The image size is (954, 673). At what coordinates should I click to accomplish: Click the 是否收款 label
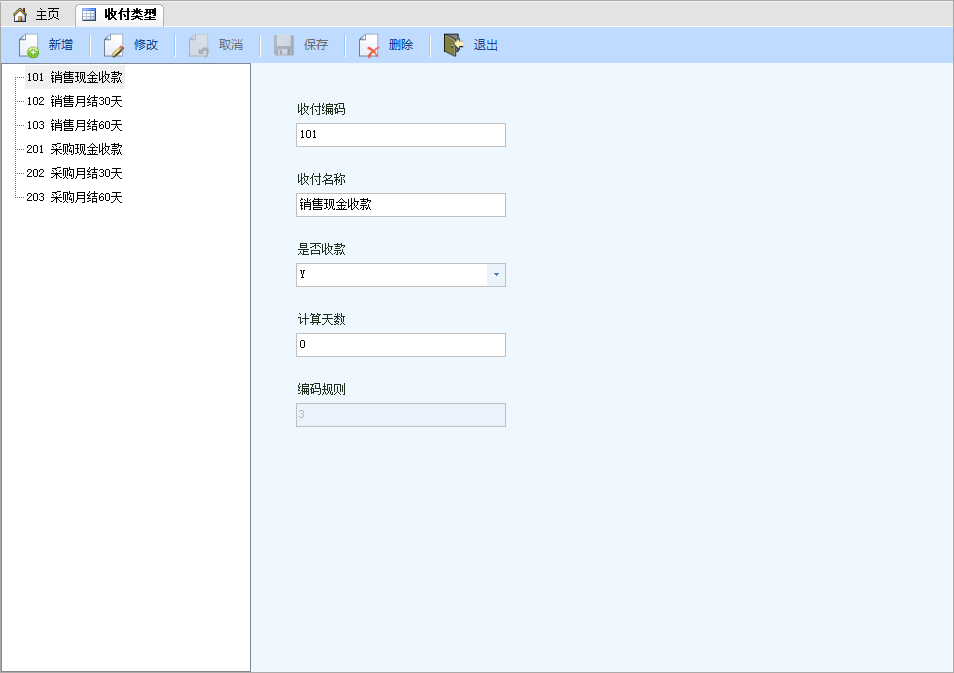(321, 249)
